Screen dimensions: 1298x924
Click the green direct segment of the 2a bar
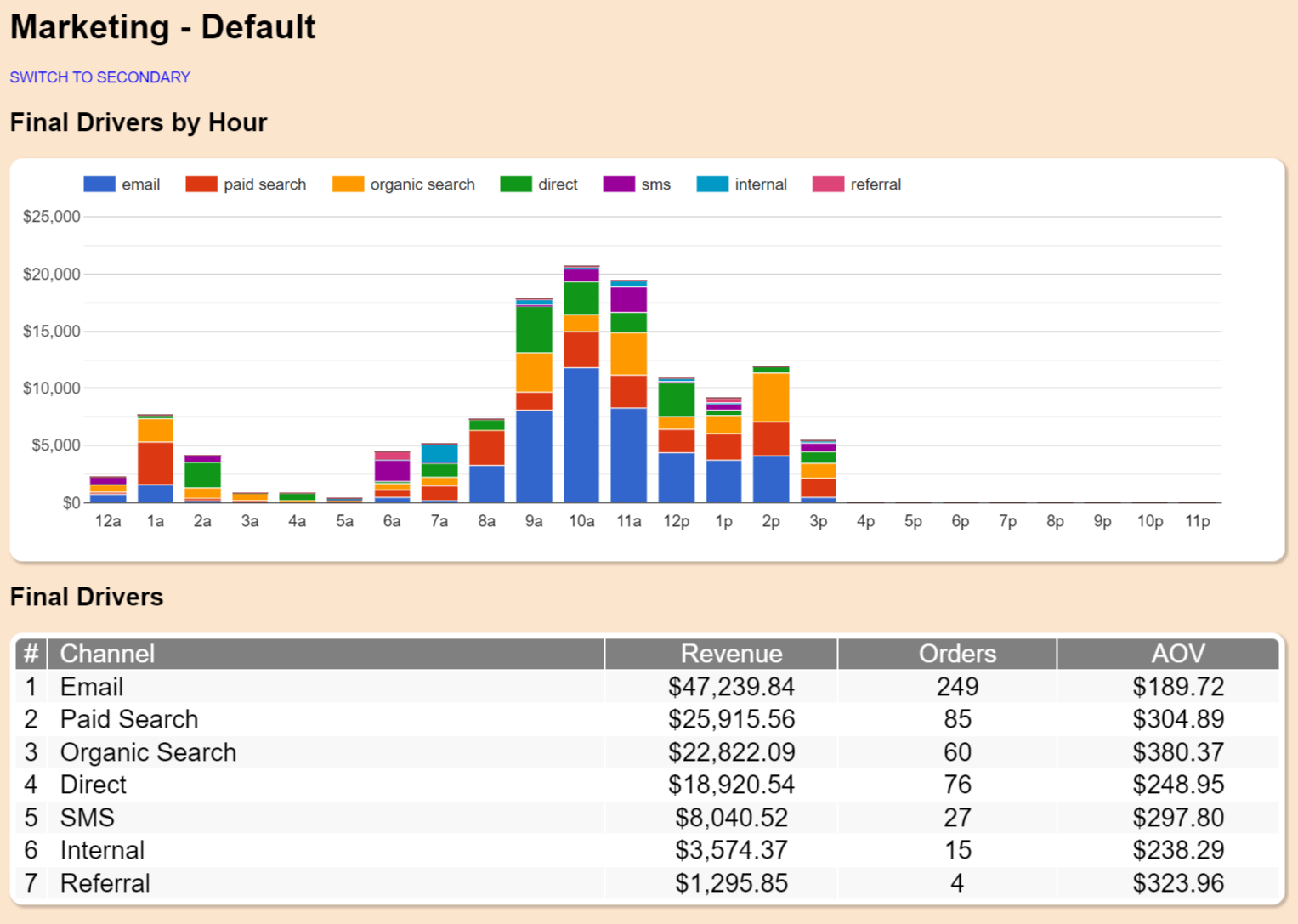(x=202, y=475)
